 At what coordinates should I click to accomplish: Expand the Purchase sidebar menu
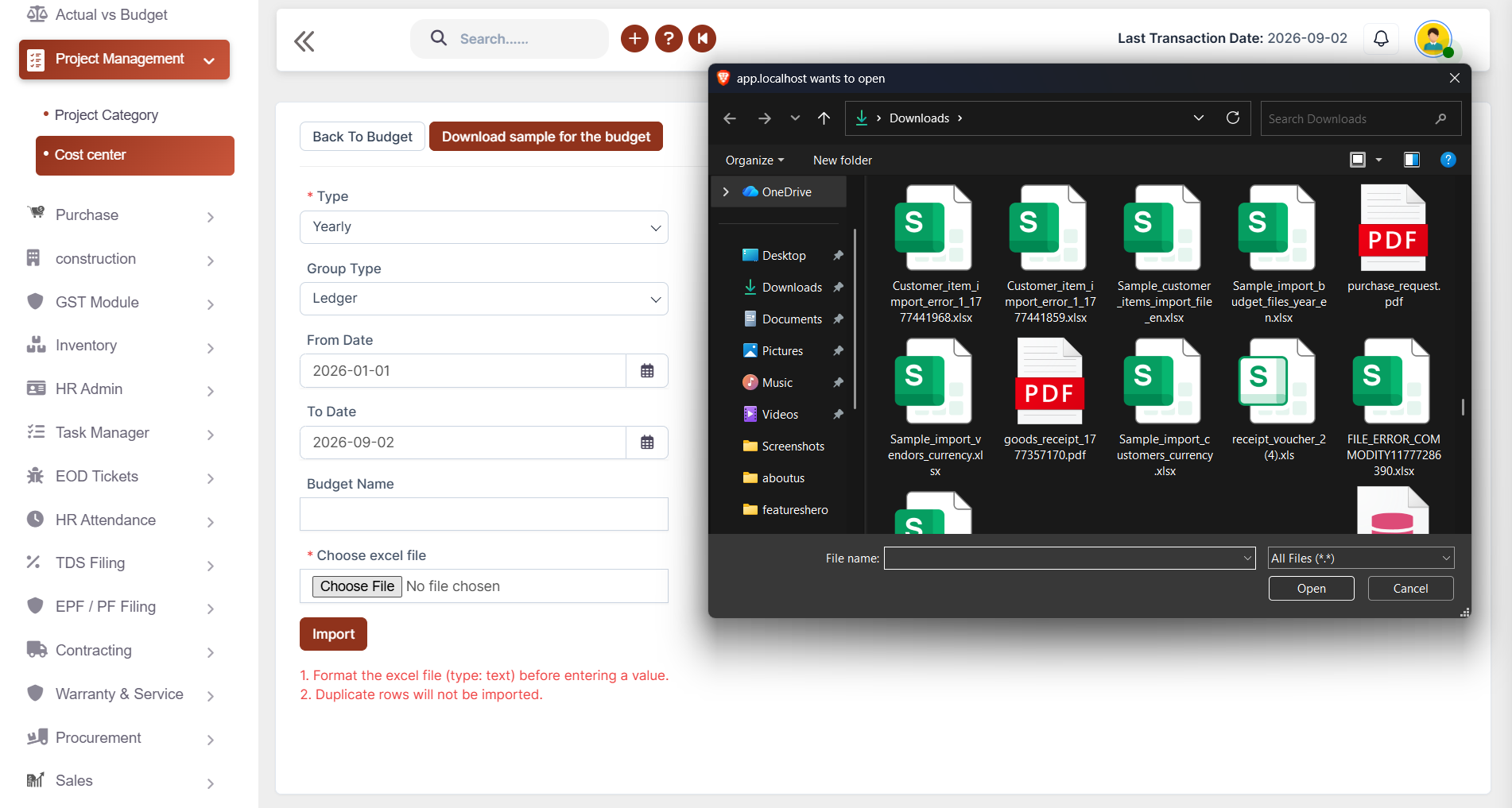coord(121,215)
